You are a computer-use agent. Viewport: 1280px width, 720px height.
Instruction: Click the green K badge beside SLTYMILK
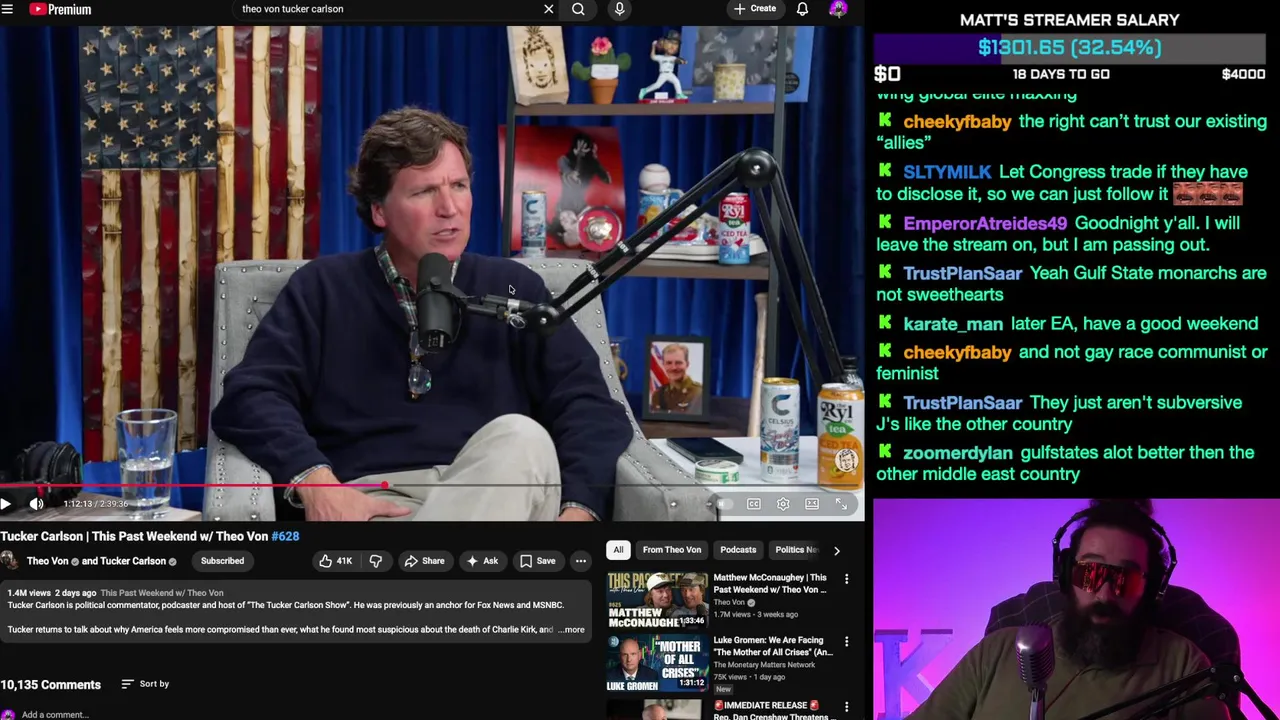tap(885, 172)
